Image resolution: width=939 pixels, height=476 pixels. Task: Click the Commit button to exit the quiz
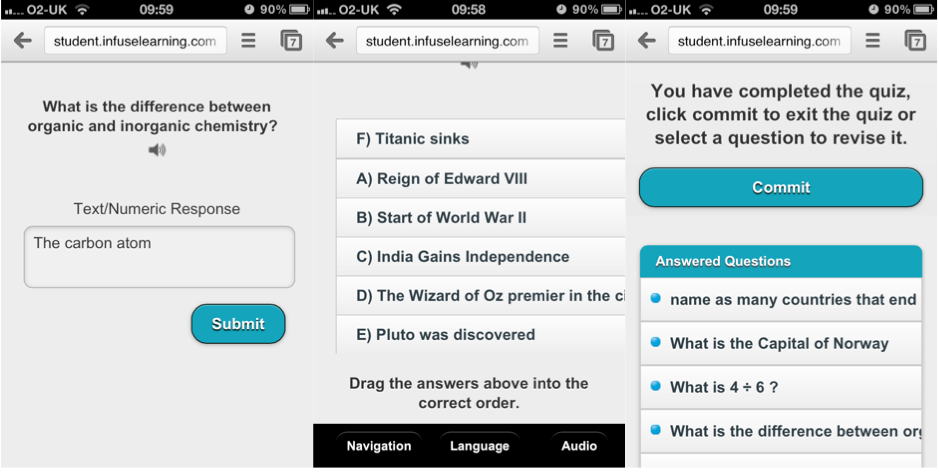pyautogui.click(x=781, y=187)
